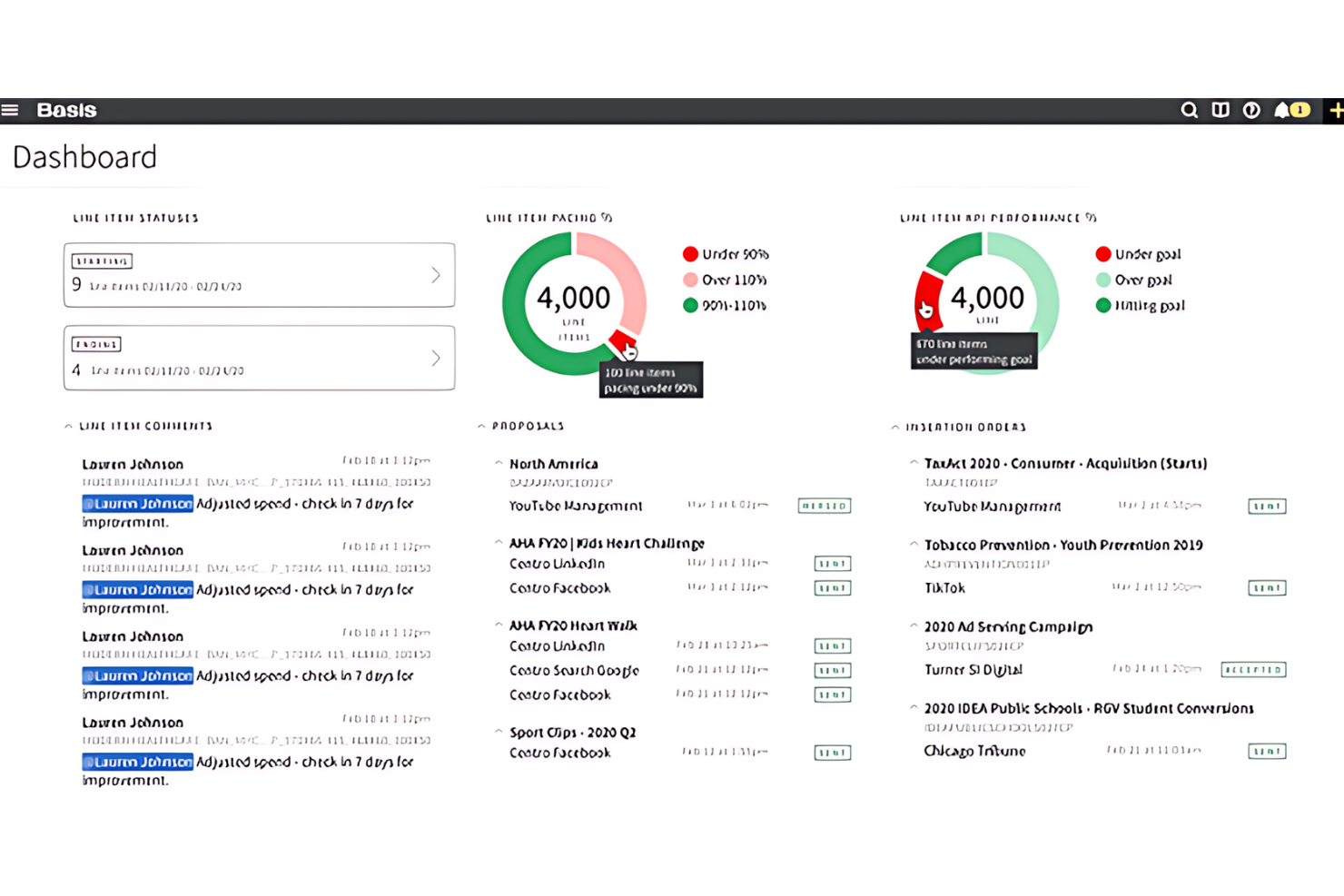Viewport: 1344px width, 896px height.
Task: Open the knowledge base book icon
Action: click(x=1220, y=110)
